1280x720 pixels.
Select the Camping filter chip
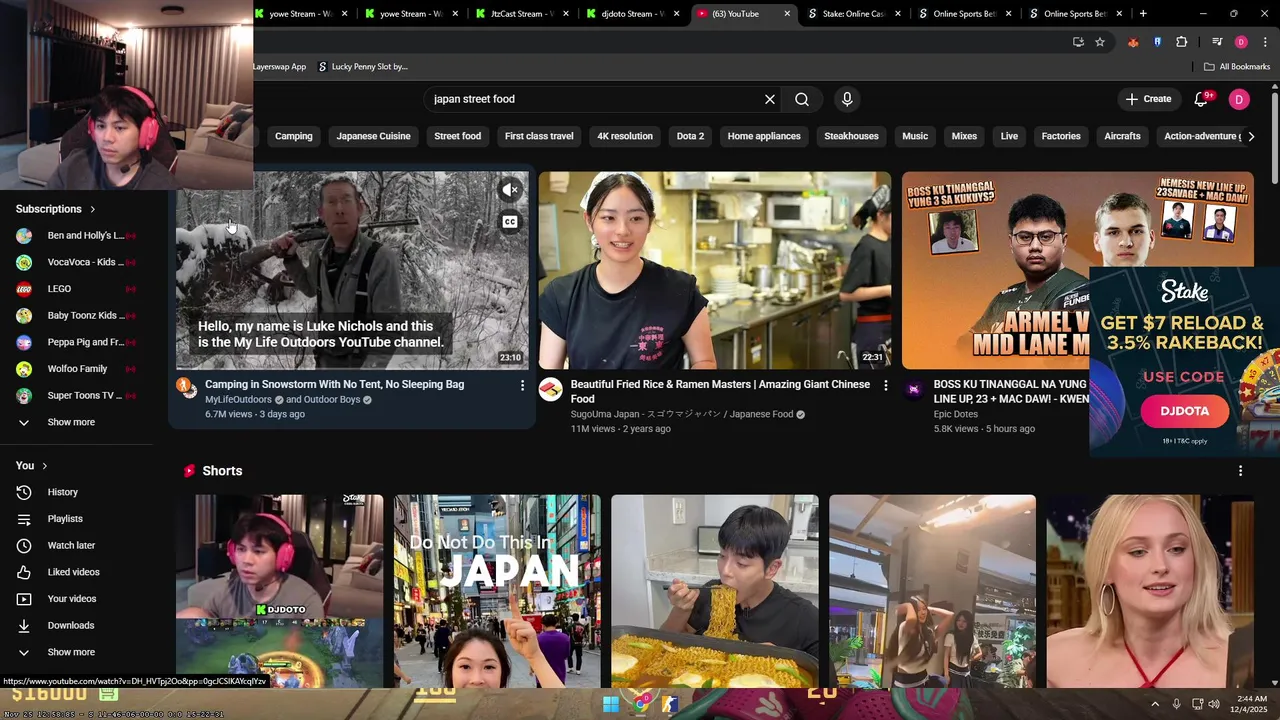pyautogui.click(x=294, y=136)
